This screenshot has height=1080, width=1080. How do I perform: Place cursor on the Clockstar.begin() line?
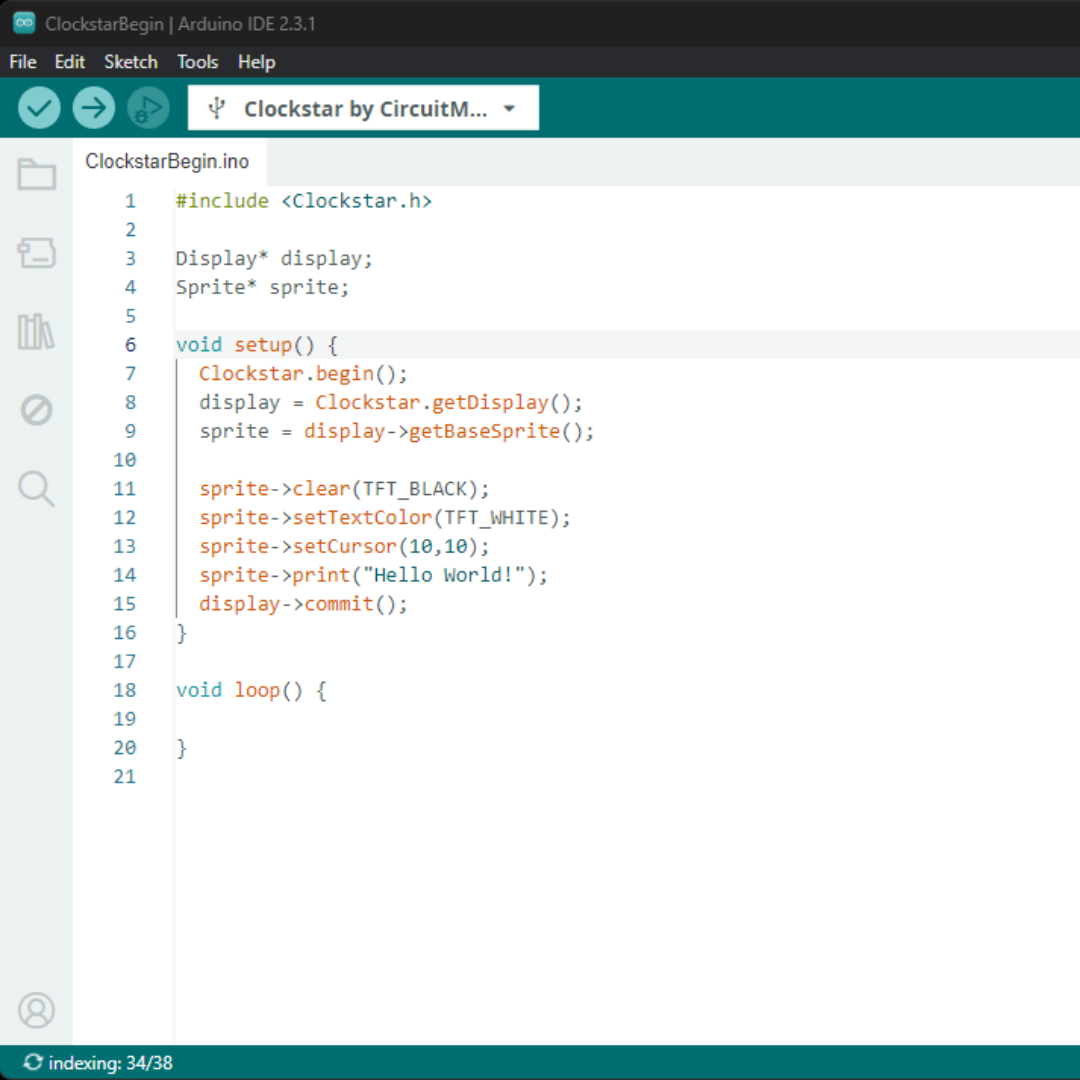(x=303, y=374)
